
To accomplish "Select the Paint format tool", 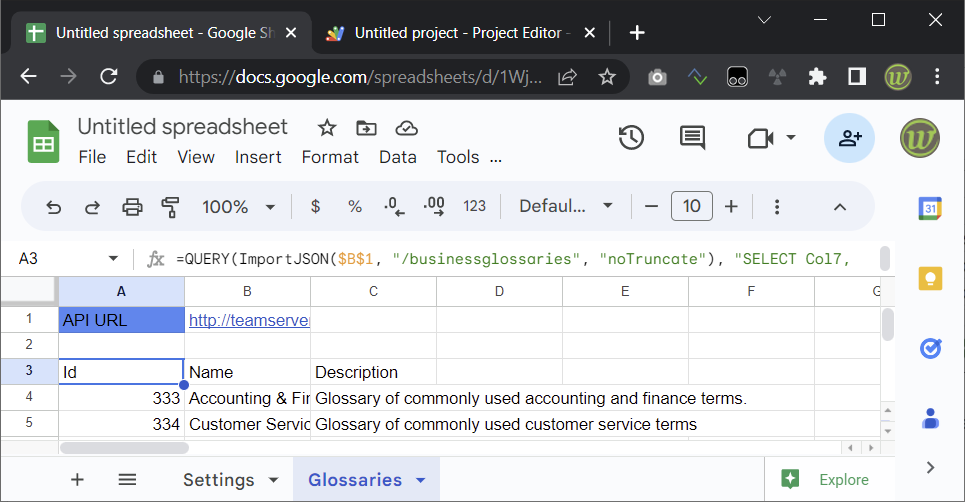I will tap(170, 207).
